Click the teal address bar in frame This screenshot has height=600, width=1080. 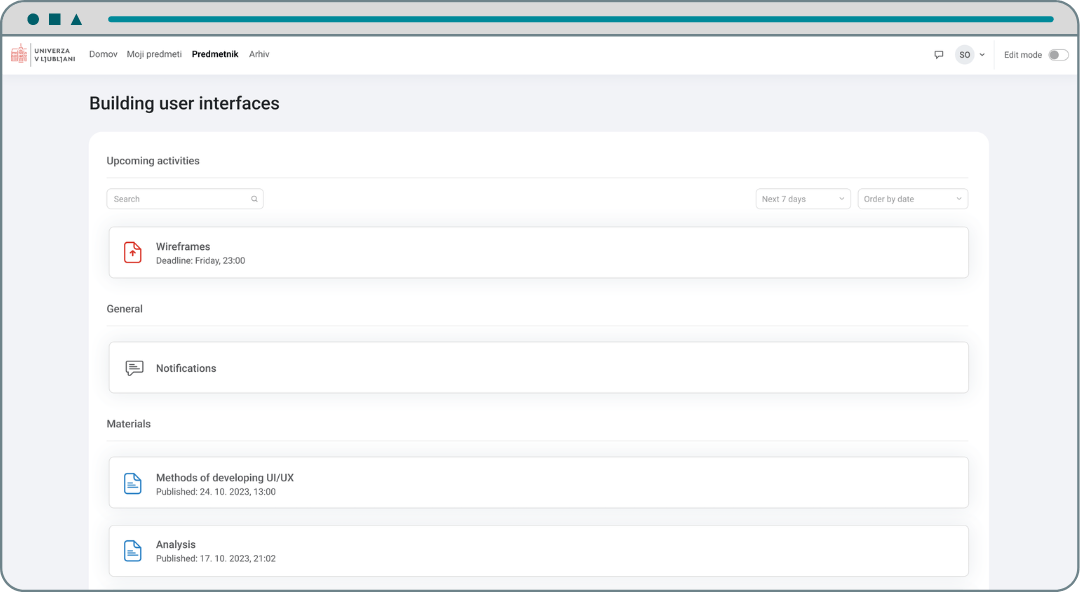point(581,19)
